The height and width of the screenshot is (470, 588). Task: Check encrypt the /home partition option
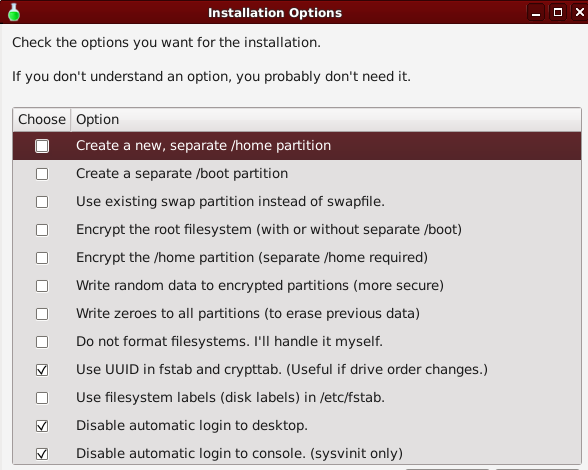(42, 258)
